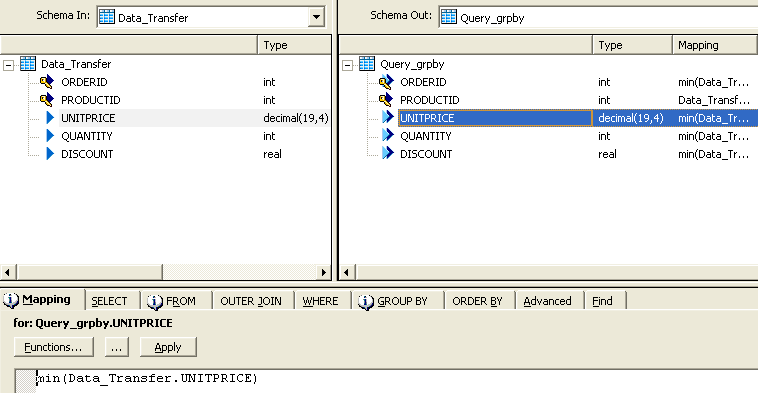Click the key icon beside PRODUCTID in Schema In

pos(47,100)
